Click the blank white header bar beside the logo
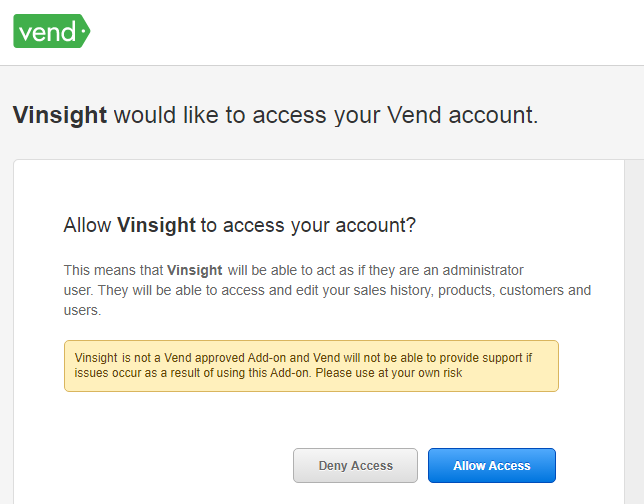 tap(366, 32)
